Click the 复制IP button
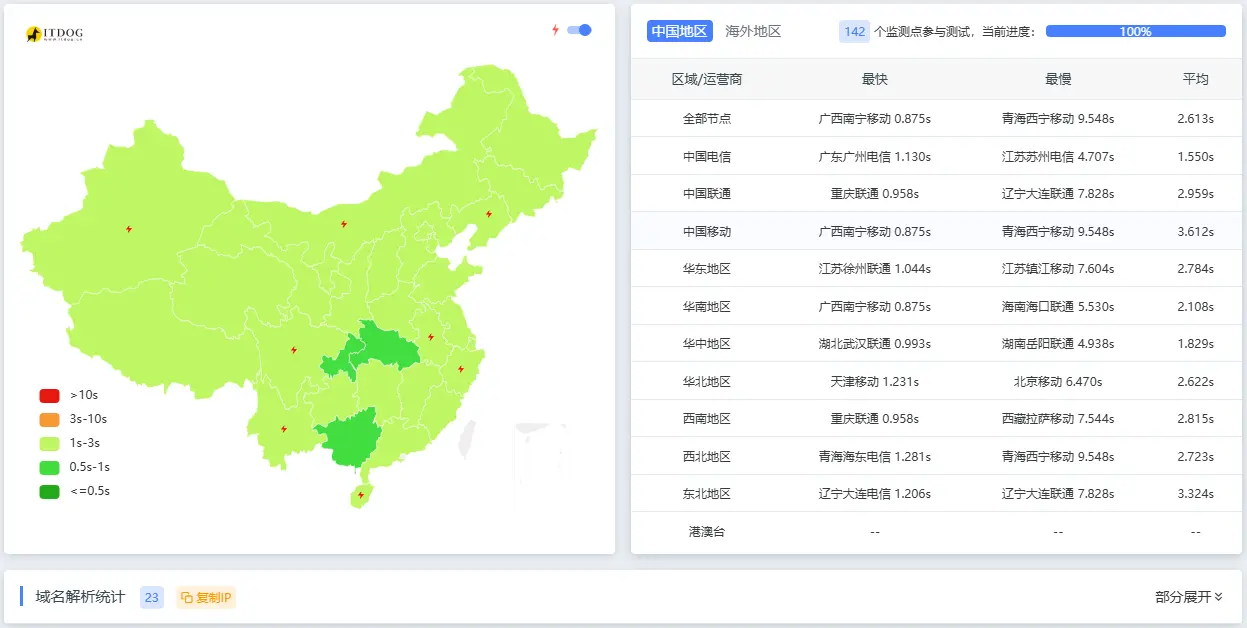 (205, 597)
